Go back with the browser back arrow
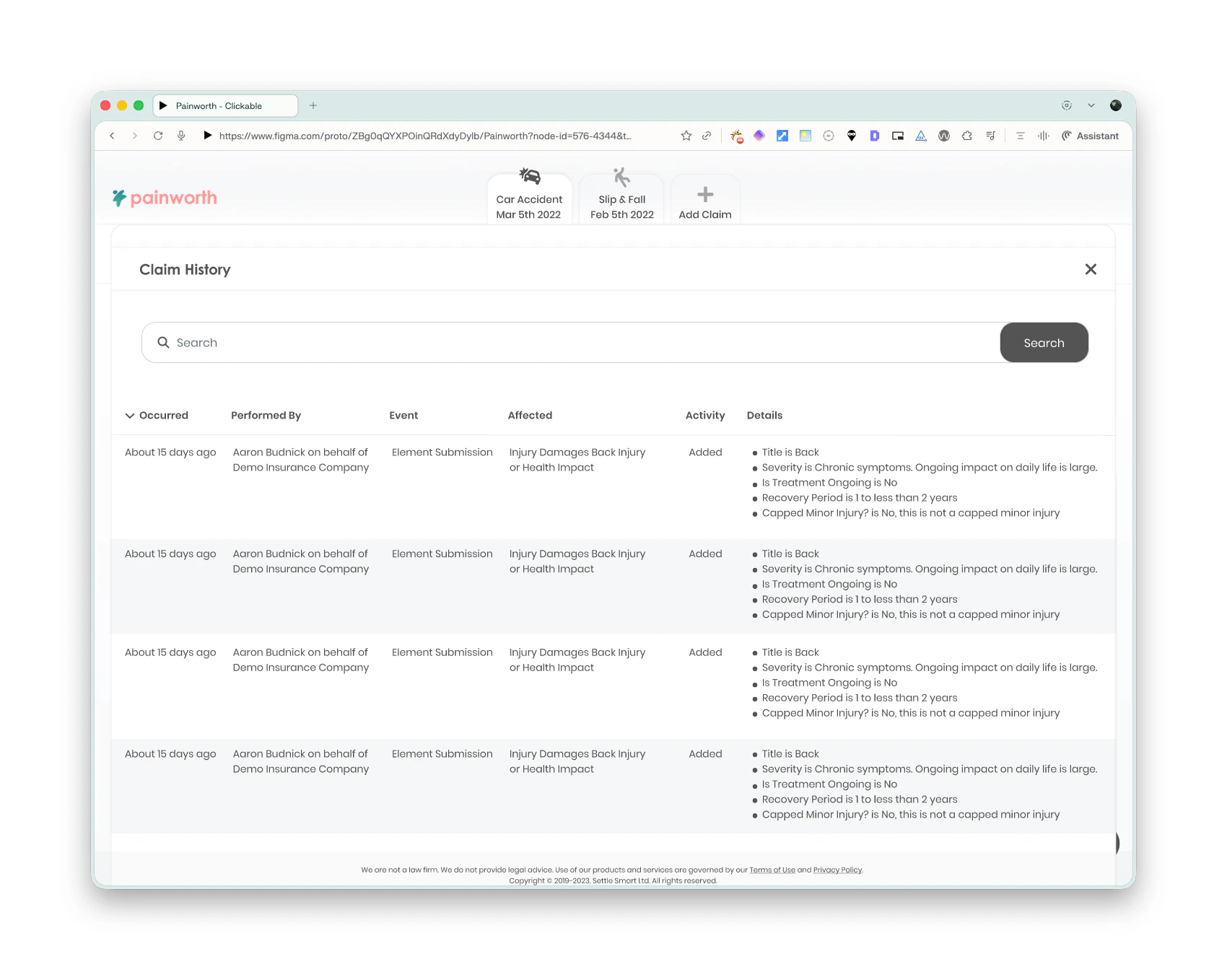Screen dimensions: 1227x980 (112, 136)
